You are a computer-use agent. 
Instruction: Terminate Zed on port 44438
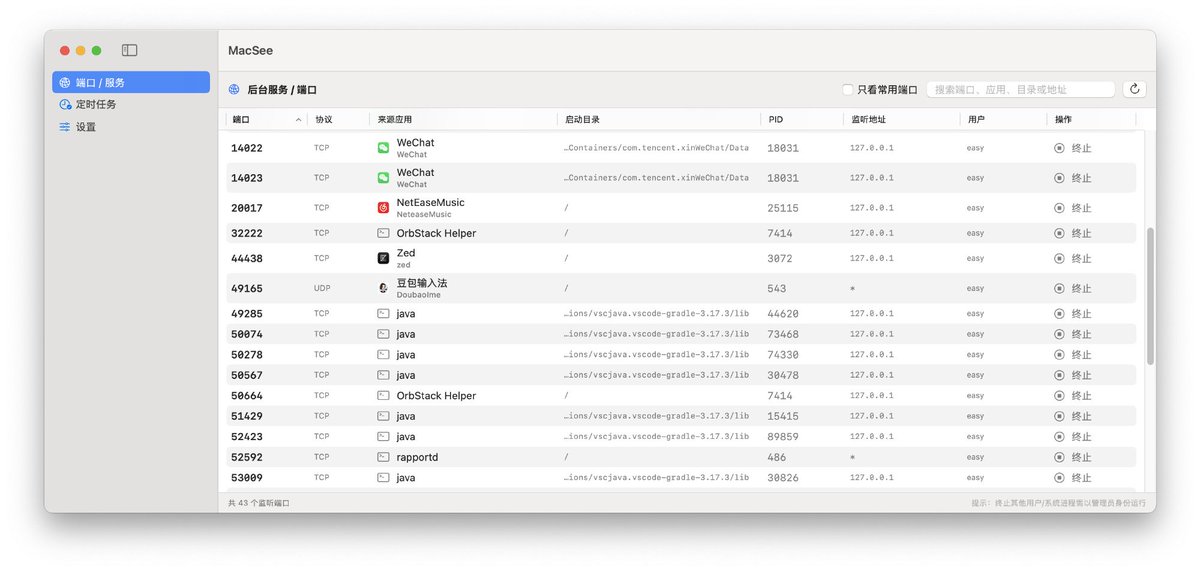[x=1072, y=258]
